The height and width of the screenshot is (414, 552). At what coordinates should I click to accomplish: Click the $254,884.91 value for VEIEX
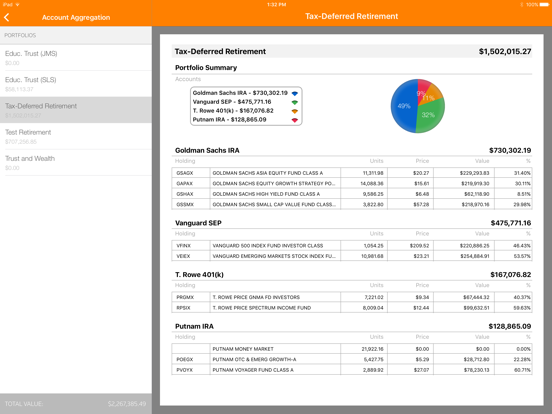(474, 256)
